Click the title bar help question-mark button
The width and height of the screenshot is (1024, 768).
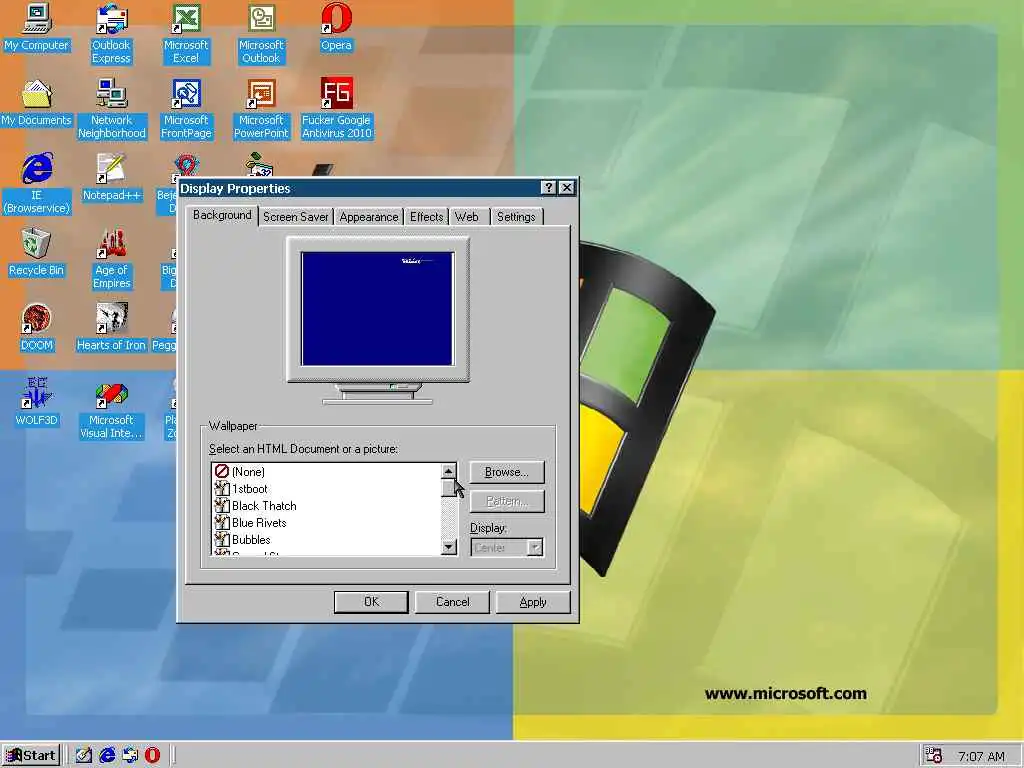(549, 188)
